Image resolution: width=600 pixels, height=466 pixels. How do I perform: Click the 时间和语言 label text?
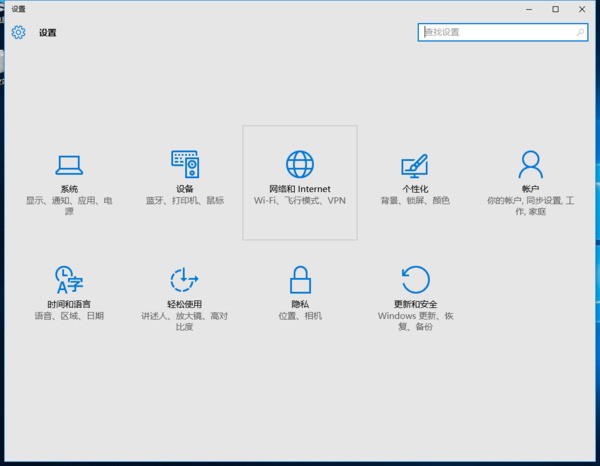[x=69, y=304]
